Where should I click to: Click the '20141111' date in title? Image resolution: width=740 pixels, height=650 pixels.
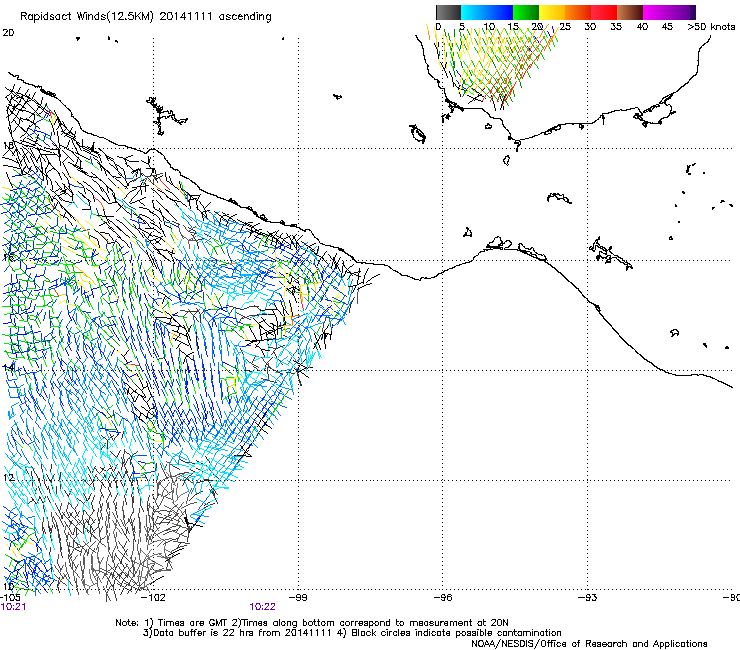pos(186,17)
